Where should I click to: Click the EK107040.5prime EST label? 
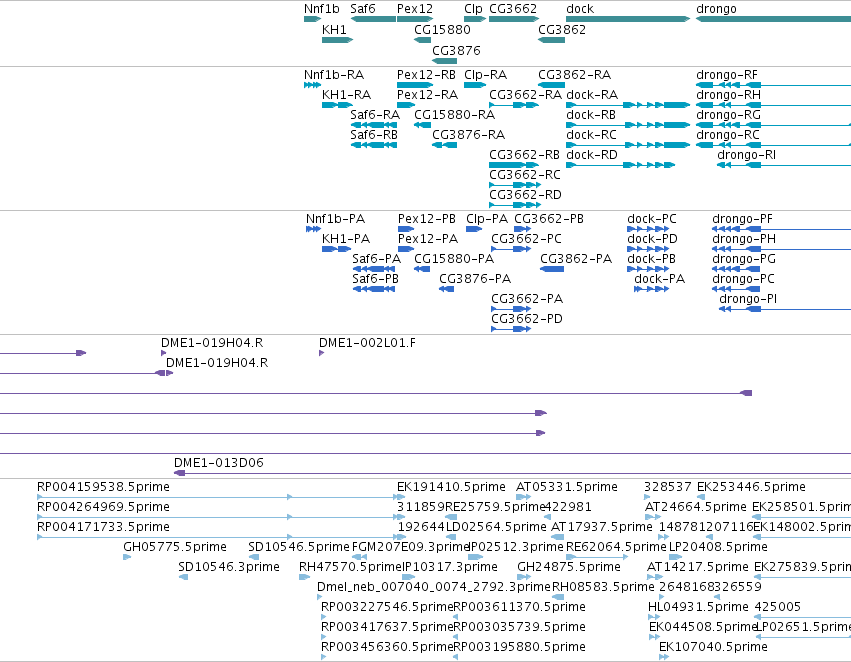click(x=713, y=647)
